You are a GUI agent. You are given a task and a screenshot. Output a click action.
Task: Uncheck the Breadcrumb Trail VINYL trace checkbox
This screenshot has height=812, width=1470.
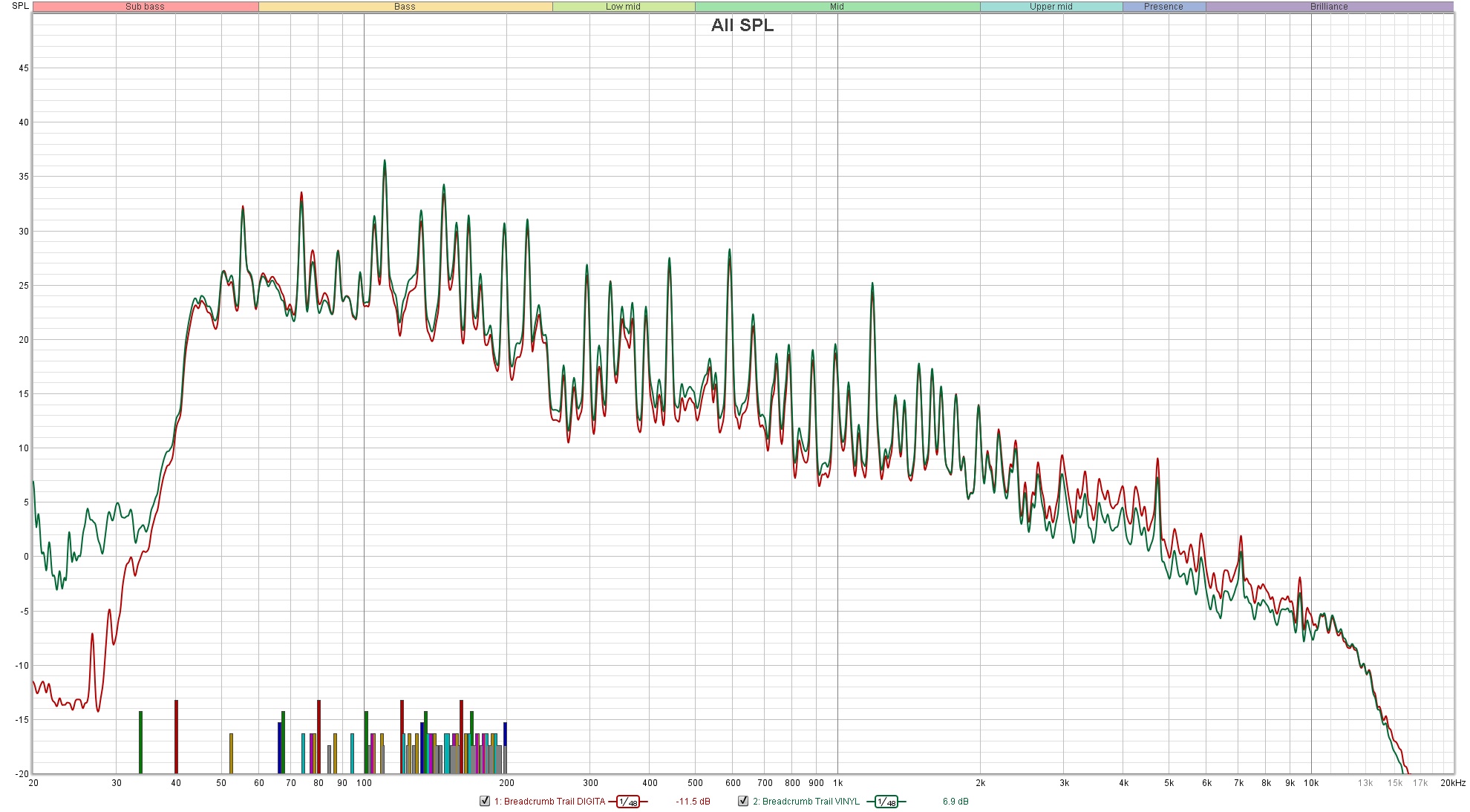pos(743,801)
